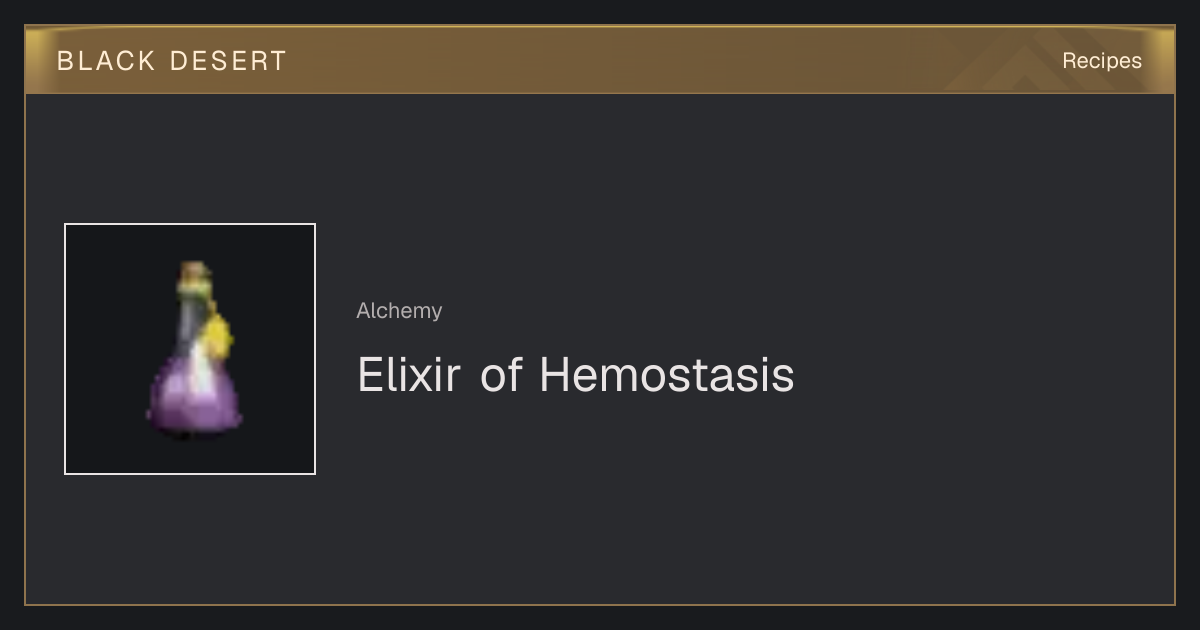Click the word BLACK in the header

coord(106,61)
